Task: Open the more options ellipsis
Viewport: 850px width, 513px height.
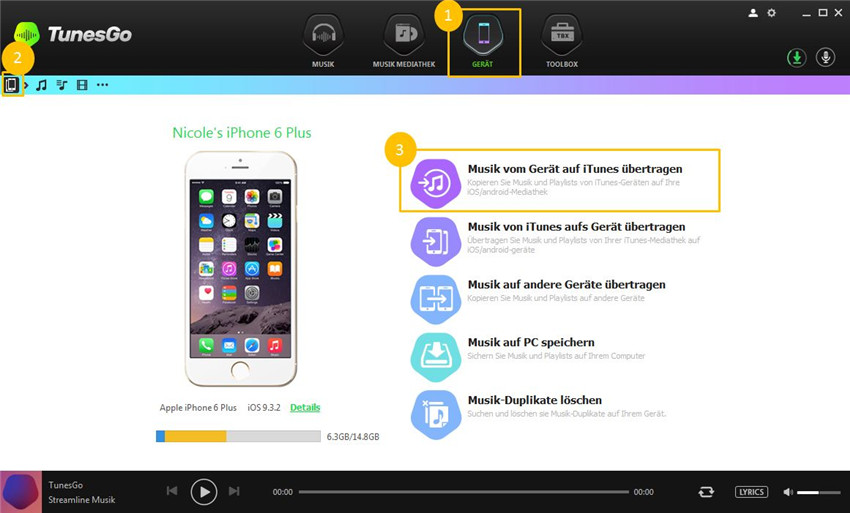Action: [x=102, y=85]
